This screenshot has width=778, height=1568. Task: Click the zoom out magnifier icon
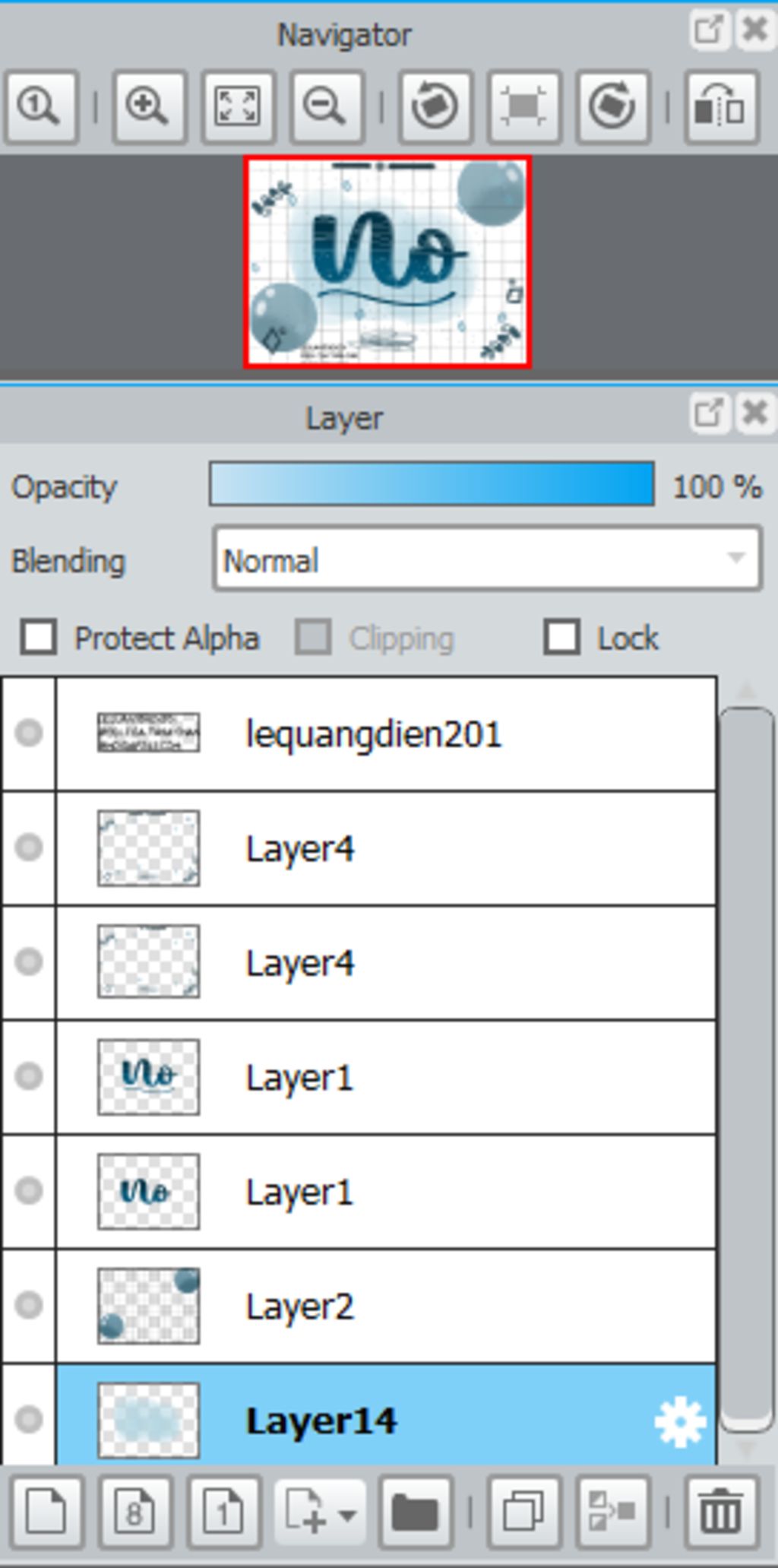327,106
